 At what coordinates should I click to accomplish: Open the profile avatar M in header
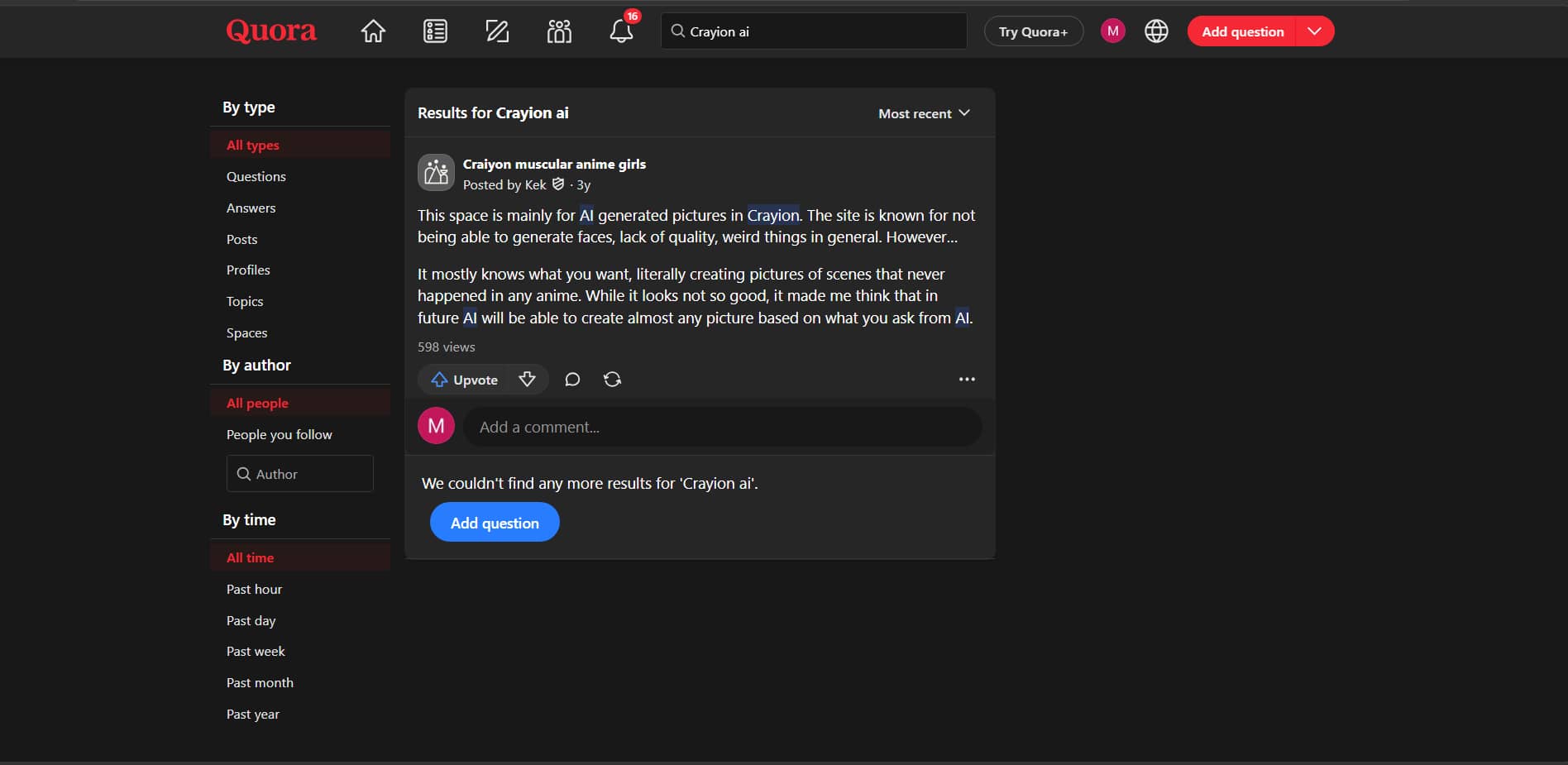click(1113, 31)
